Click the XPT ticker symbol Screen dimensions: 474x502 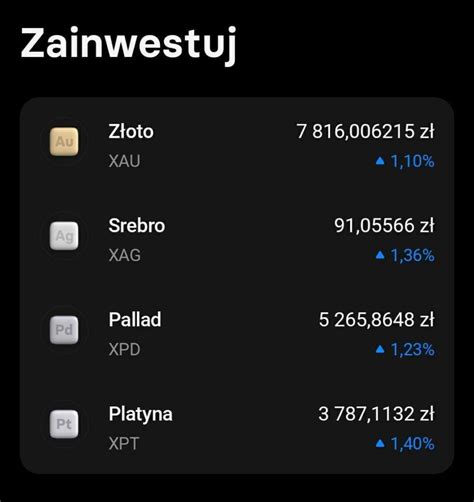click(124, 444)
